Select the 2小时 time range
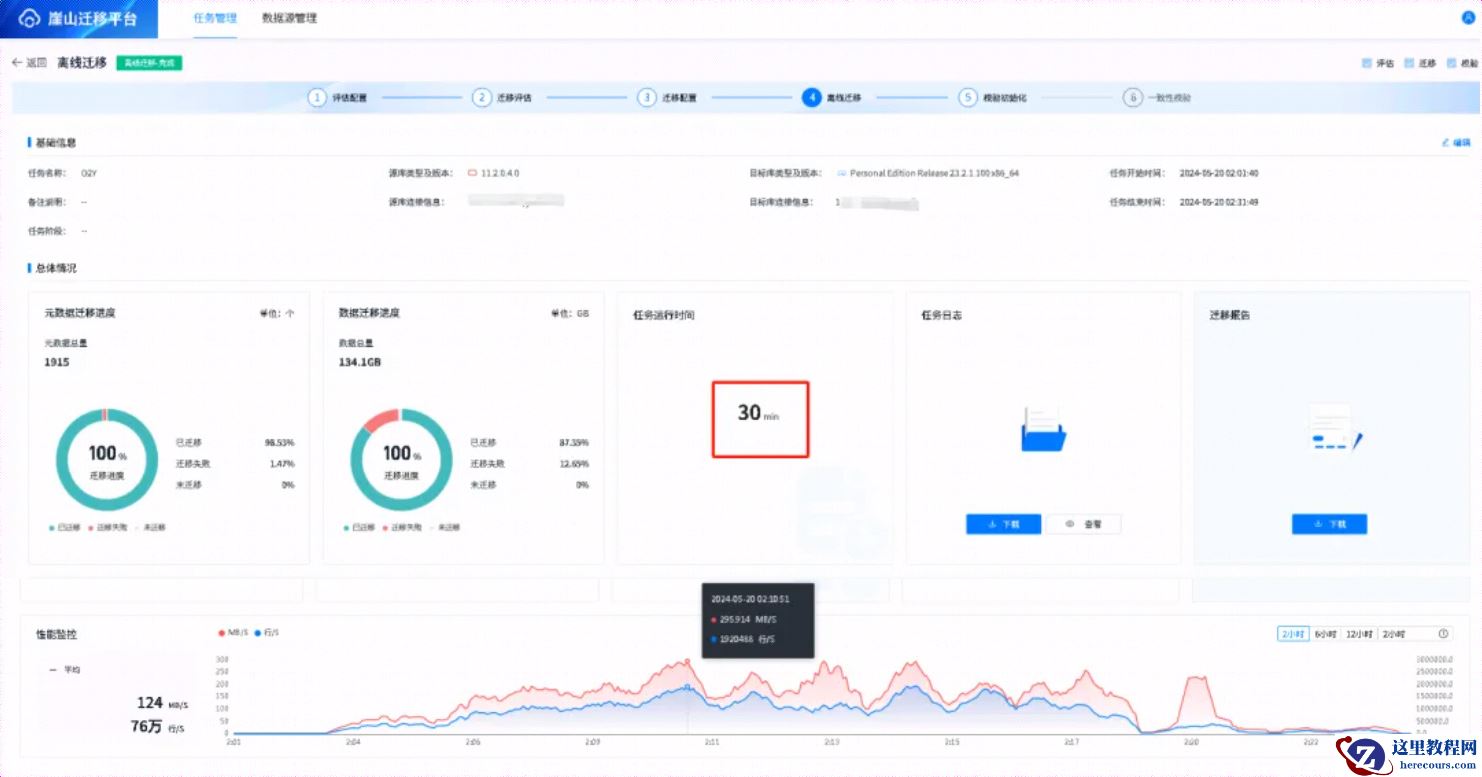This screenshot has height=777, width=1482. tap(1292, 634)
